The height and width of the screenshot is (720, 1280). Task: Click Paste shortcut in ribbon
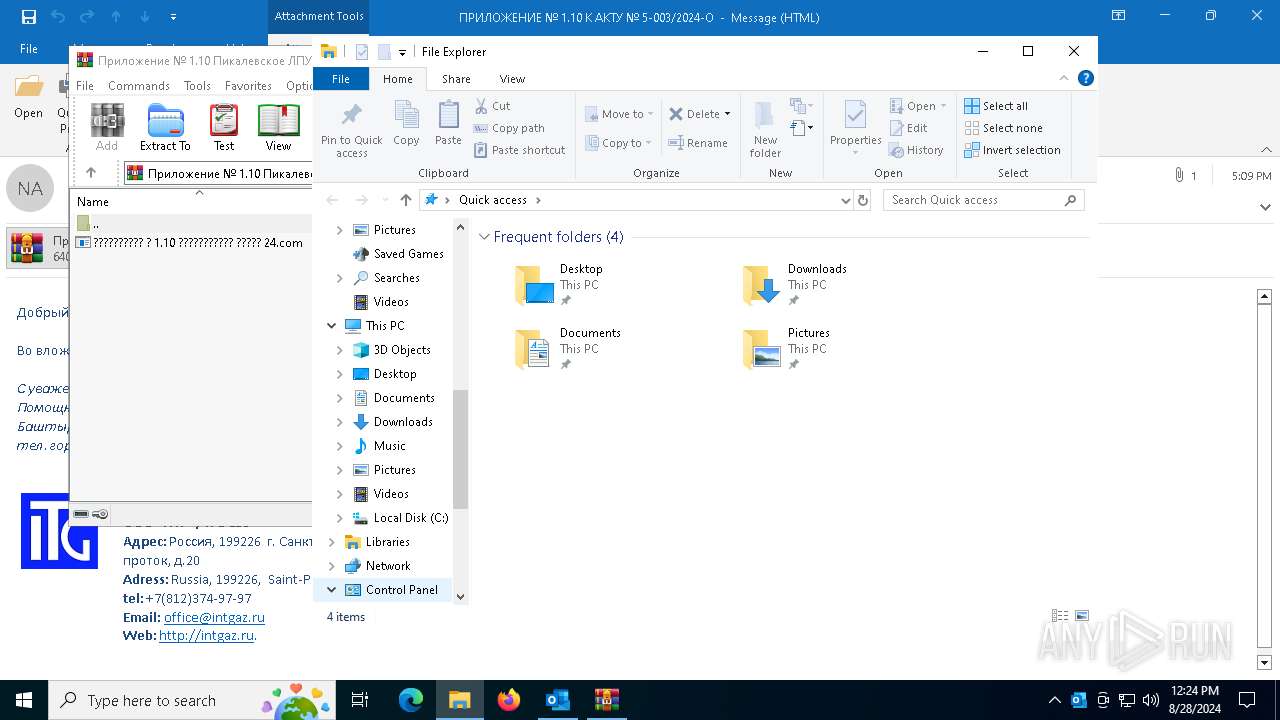point(519,150)
